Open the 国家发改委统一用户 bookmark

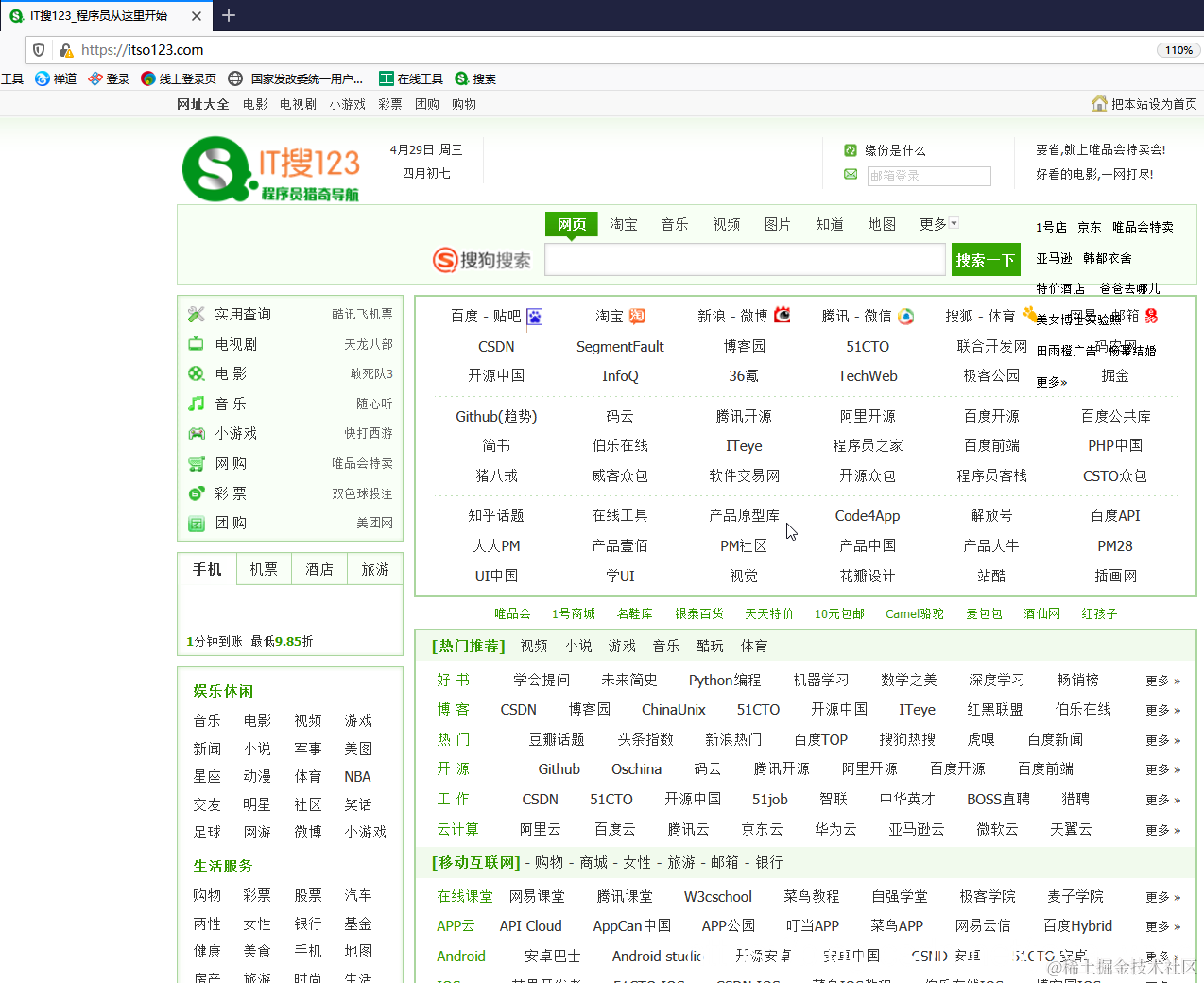pos(296,78)
